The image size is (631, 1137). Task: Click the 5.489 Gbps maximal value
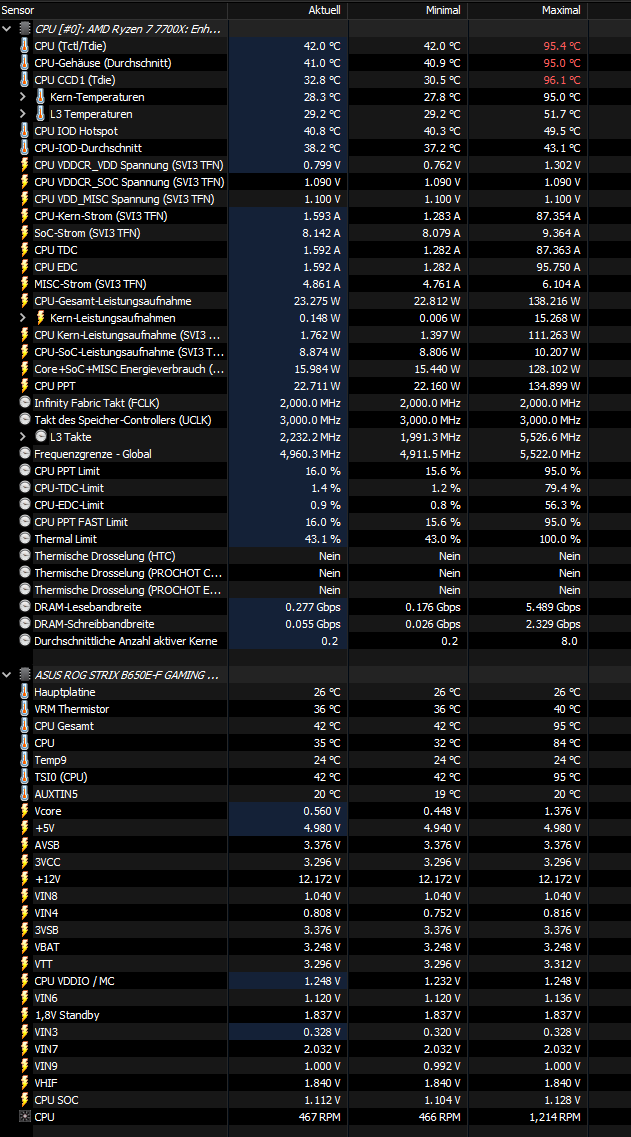[x=553, y=607]
